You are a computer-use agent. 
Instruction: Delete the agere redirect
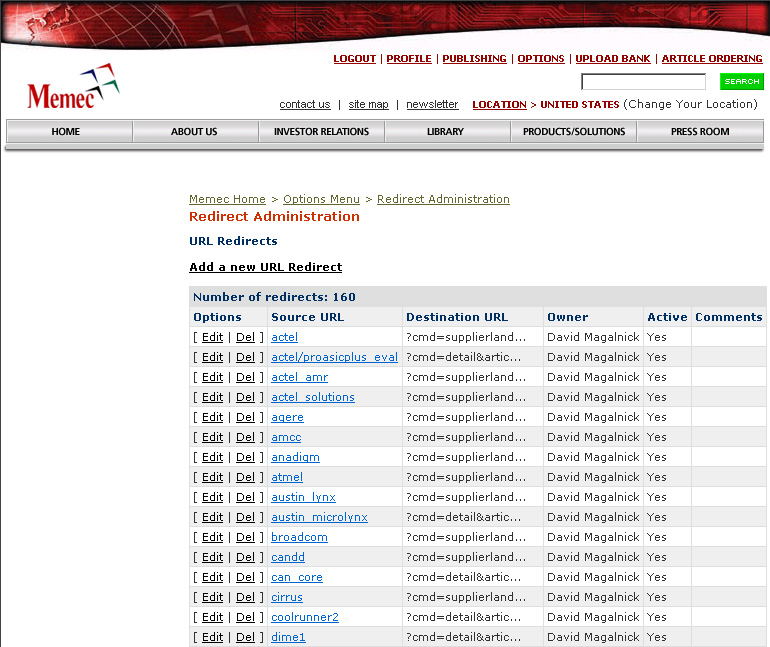[245, 417]
